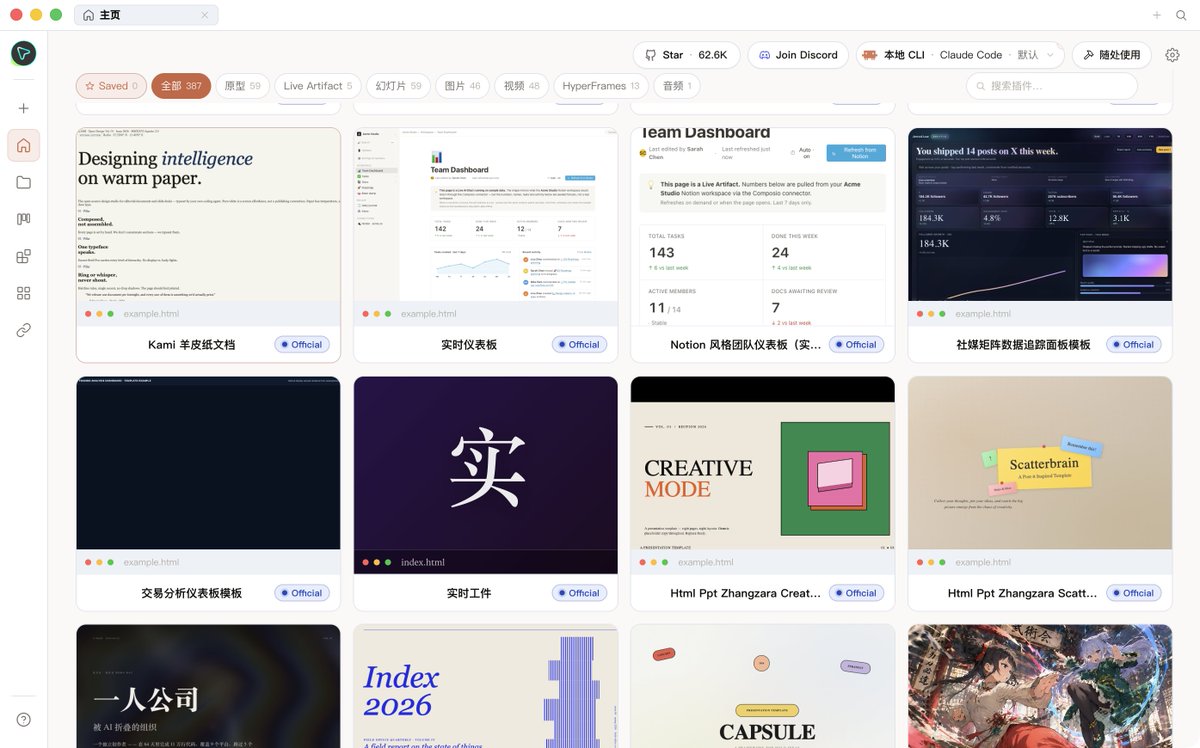The width and height of the screenshot is (1200, 748).
Task: Open the 实时仪表板 Team Dashboard thumbnail
Action: click(486, 214)
